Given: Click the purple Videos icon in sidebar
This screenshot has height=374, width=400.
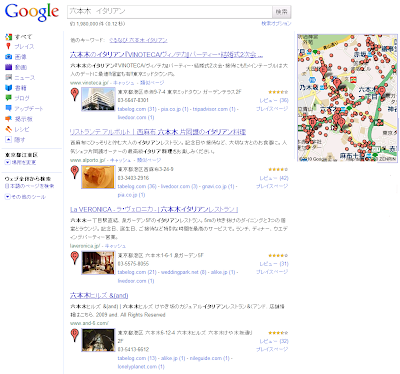Looking at the screenshot, I should pos(9,67).
